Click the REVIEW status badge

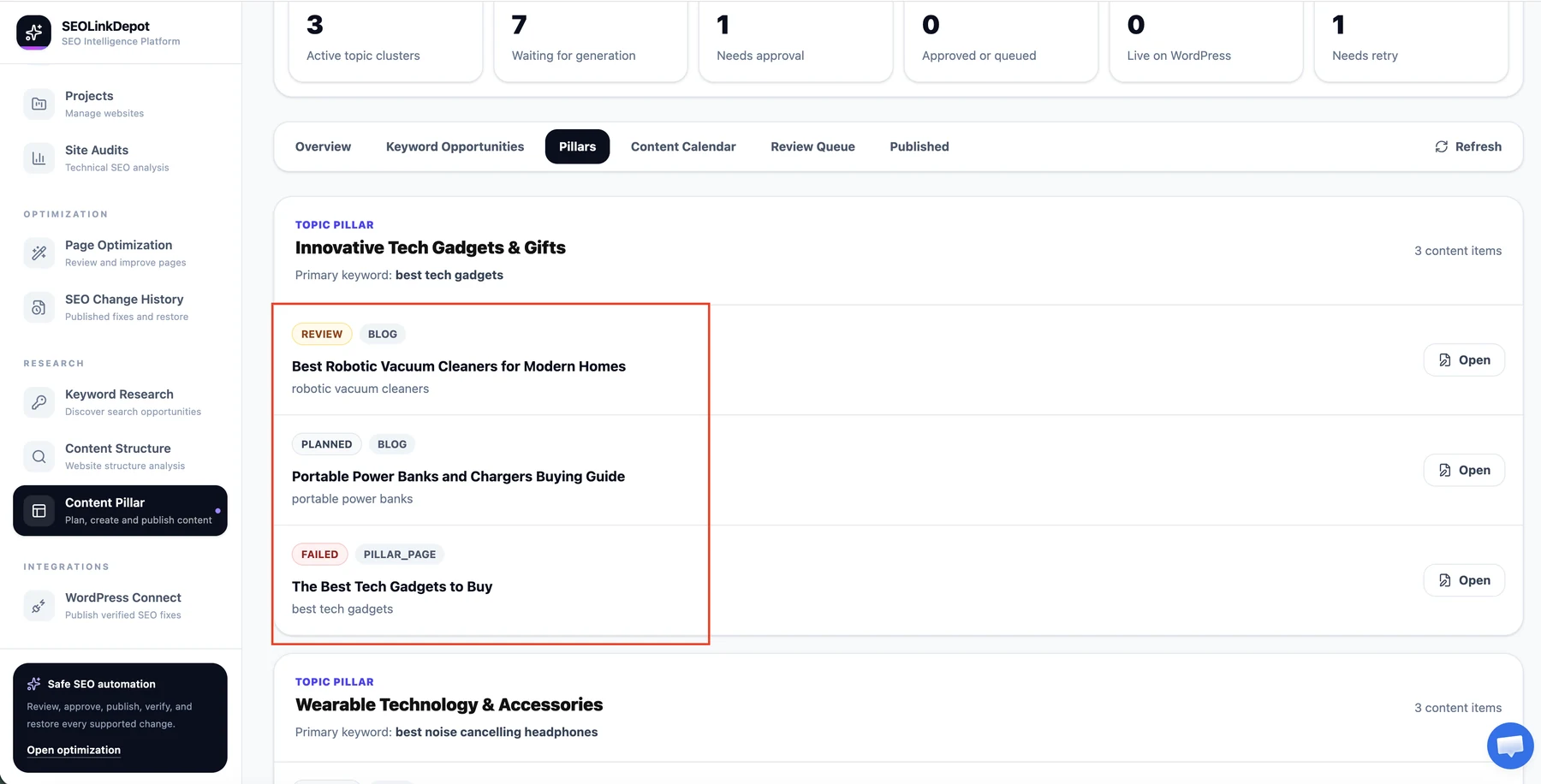(x=322, y=334)
